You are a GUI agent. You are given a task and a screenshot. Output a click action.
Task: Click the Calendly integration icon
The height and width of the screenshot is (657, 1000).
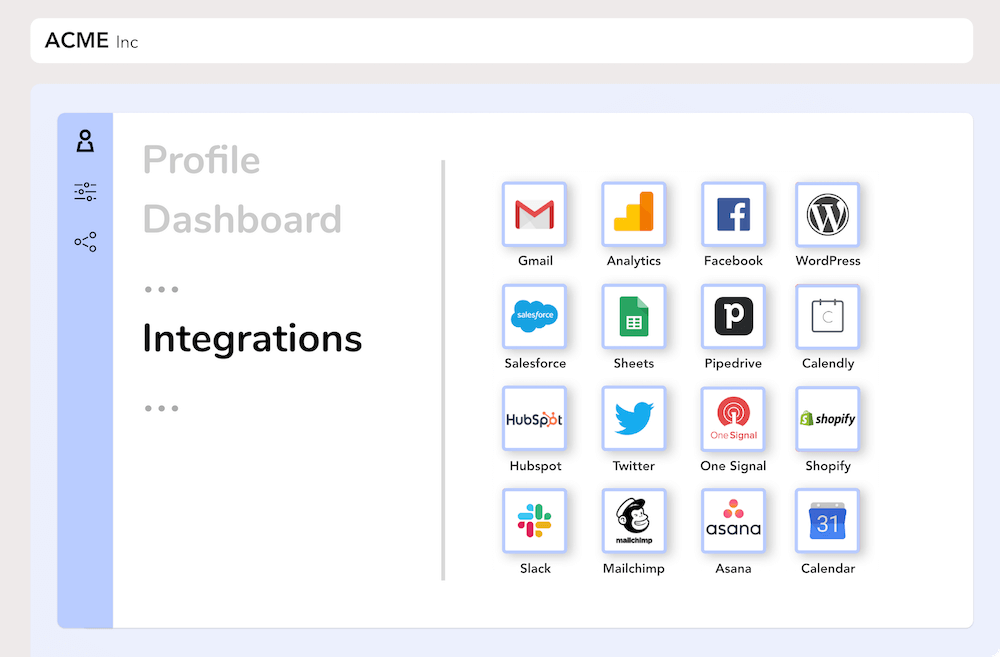827,316
